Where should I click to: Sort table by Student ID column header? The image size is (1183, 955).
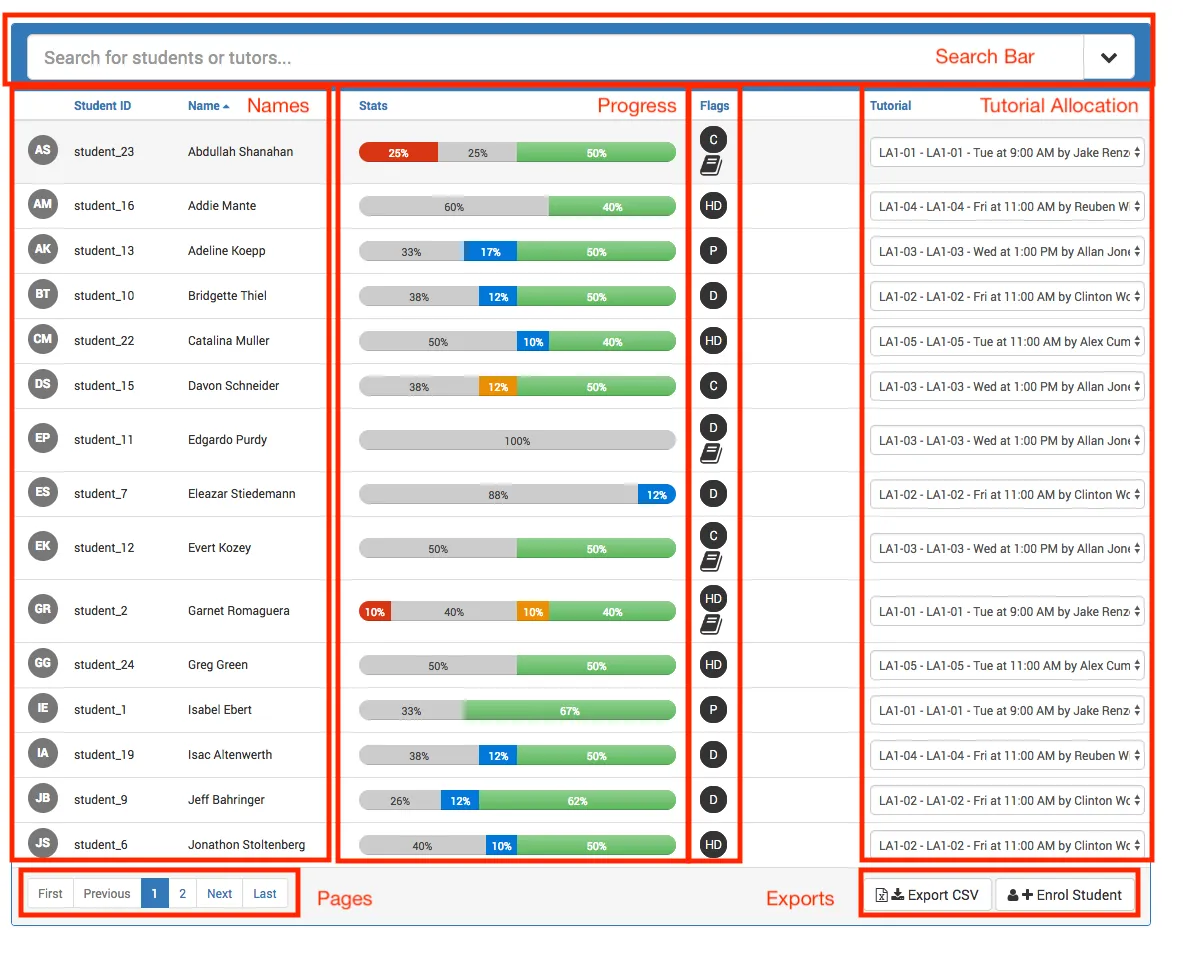[102, 106]
